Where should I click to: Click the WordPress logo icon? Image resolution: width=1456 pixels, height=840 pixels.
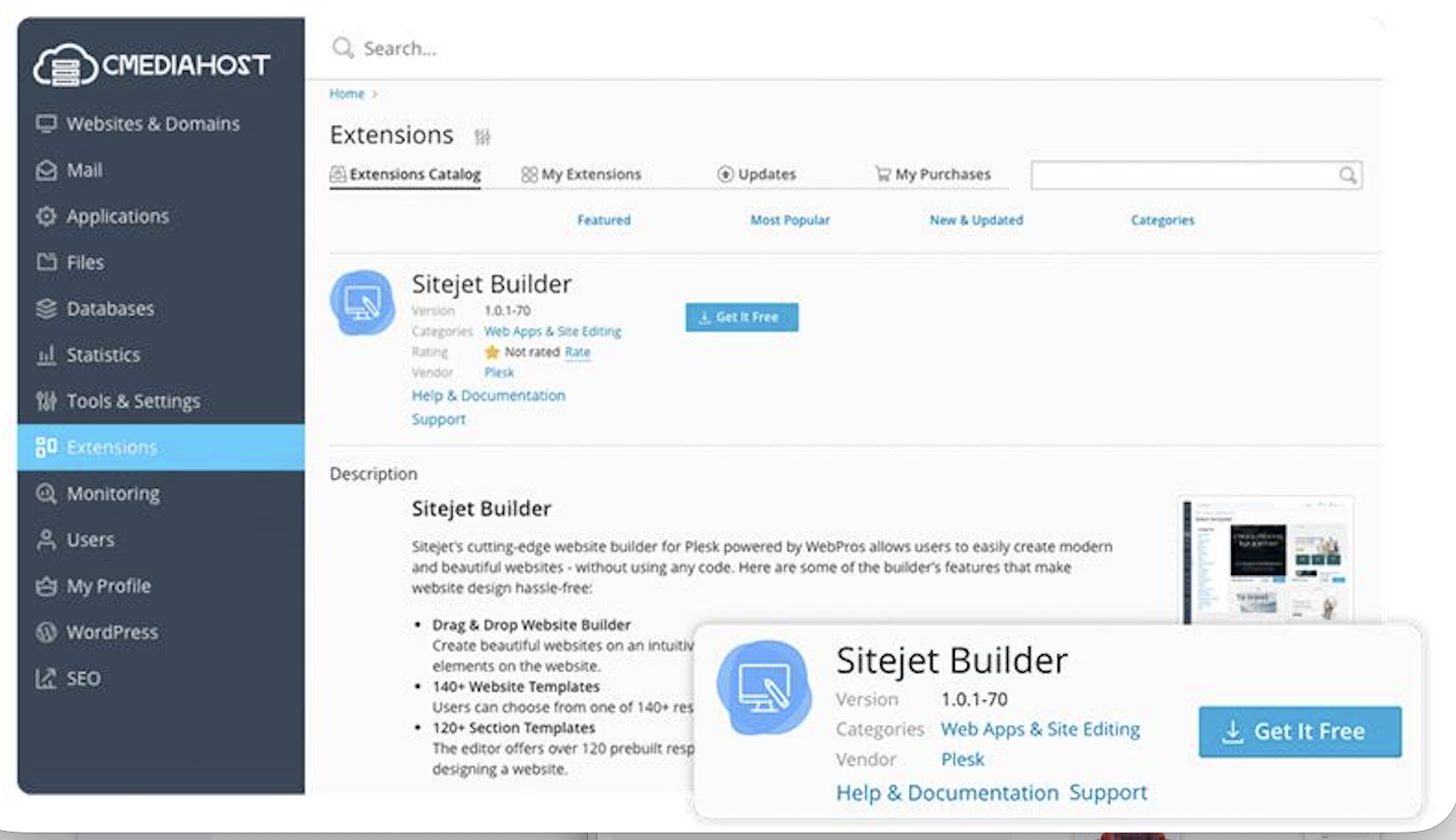(46, 632)
